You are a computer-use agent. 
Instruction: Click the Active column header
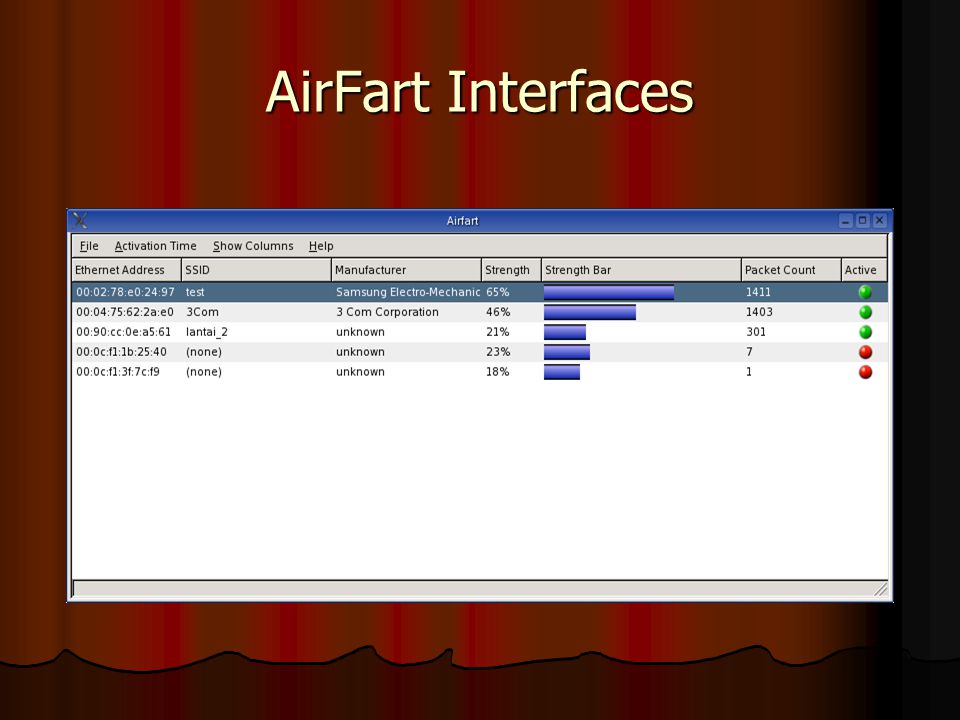pos(864,270)
